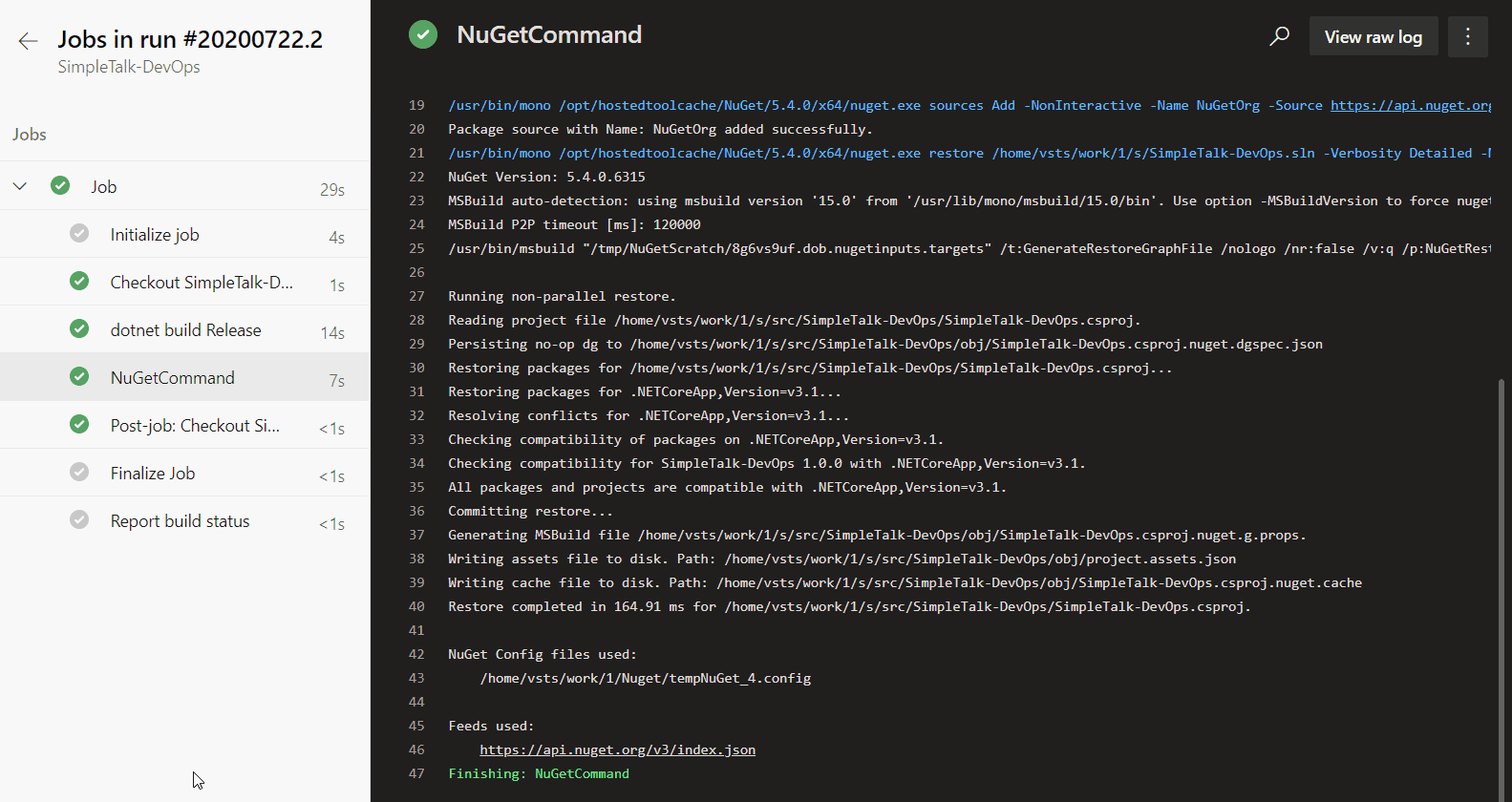Image resolution: width=1512 pixels, height=802 pixels.
Task: Click the 'Writing assets file to disk' line
Action: 841,559
